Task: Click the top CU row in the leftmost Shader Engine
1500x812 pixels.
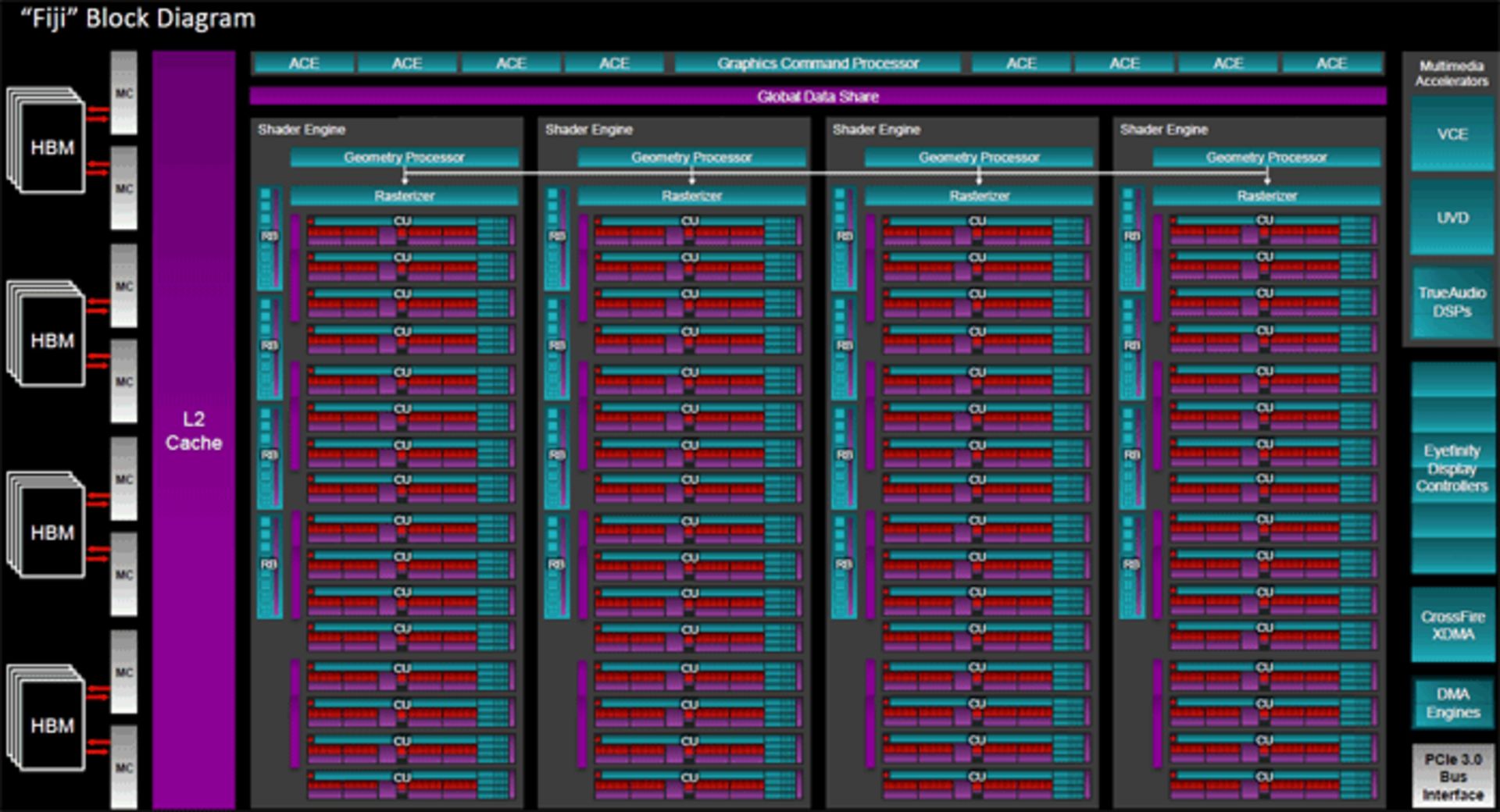Action: (411, 230)
